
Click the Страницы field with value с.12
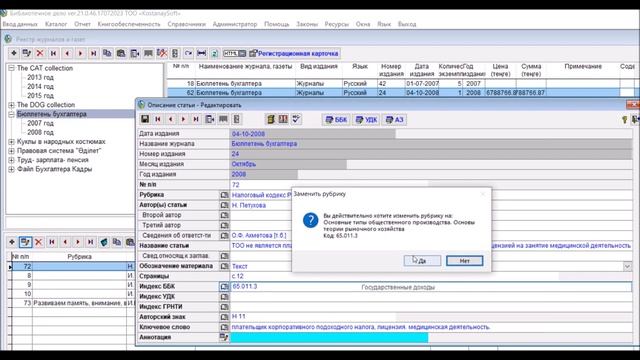394,276
